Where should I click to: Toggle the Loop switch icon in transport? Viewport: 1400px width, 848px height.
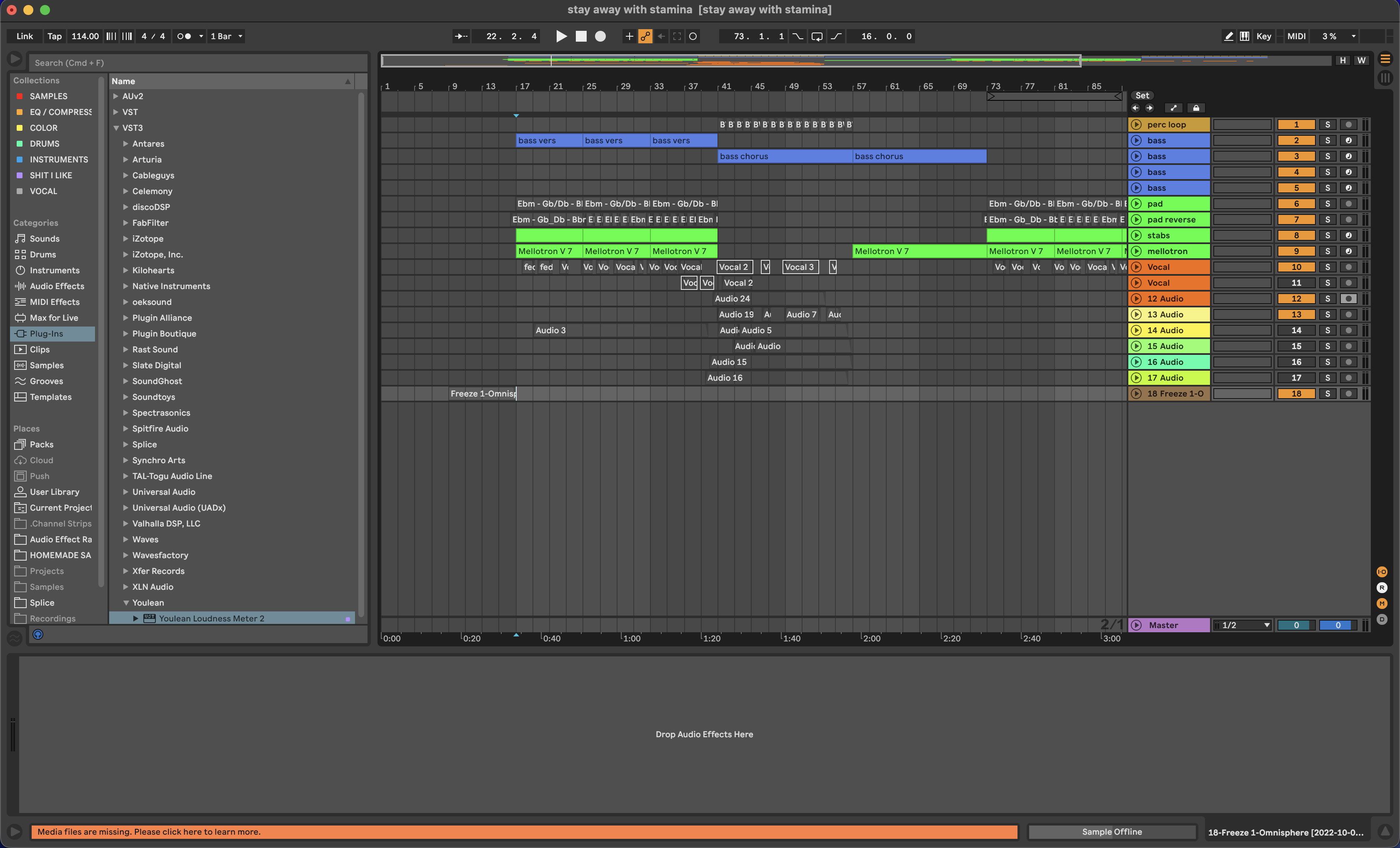[x=817, y=36]
